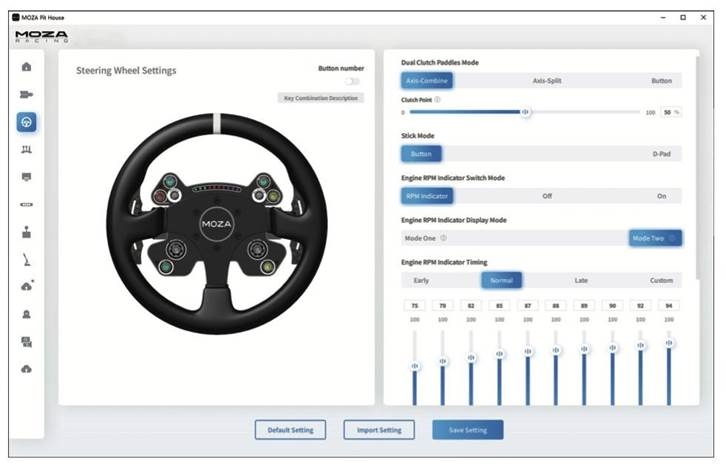Click the Clutch Point slider handle
The width and height of the screenshot is (726, 465).
pyautogui.click(x=525, y=112)
